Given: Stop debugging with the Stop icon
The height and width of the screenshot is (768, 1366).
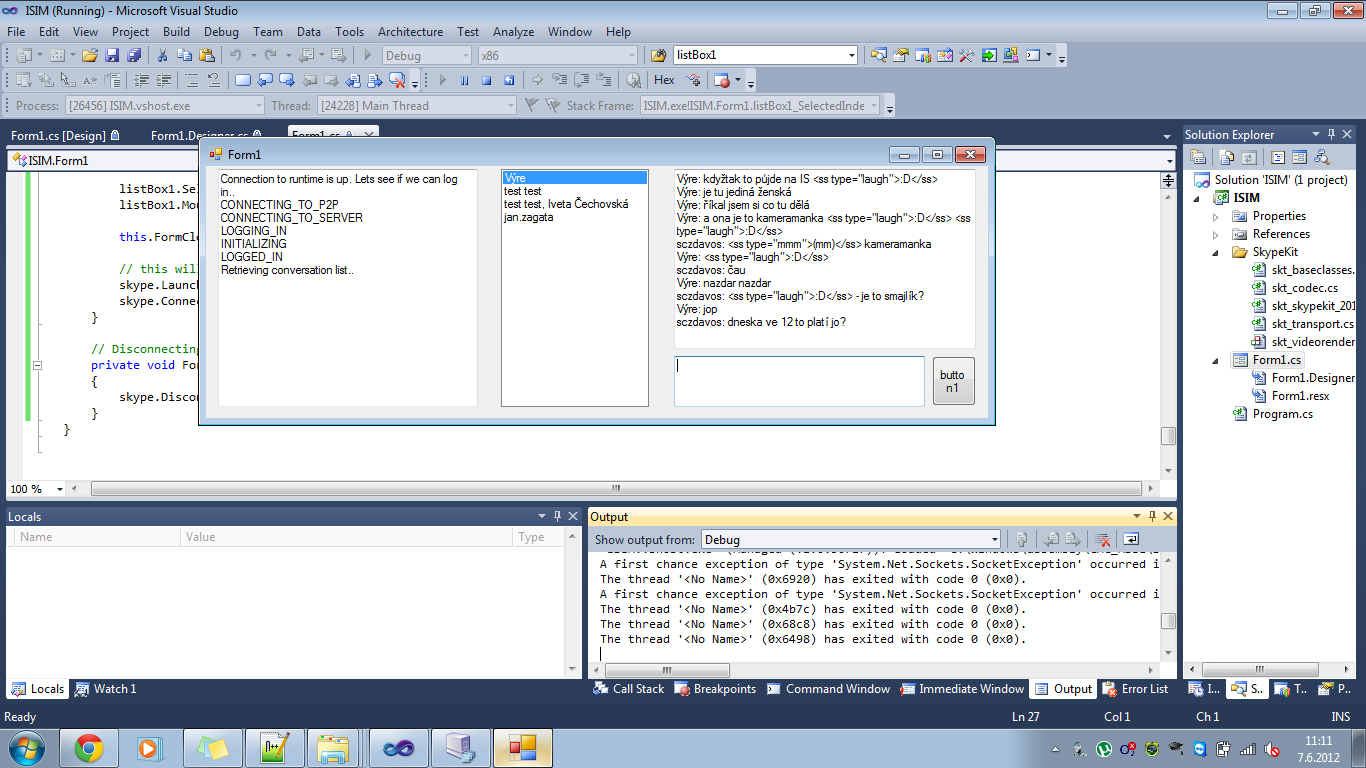Looking at the screenshot, I should pos(486,80).
